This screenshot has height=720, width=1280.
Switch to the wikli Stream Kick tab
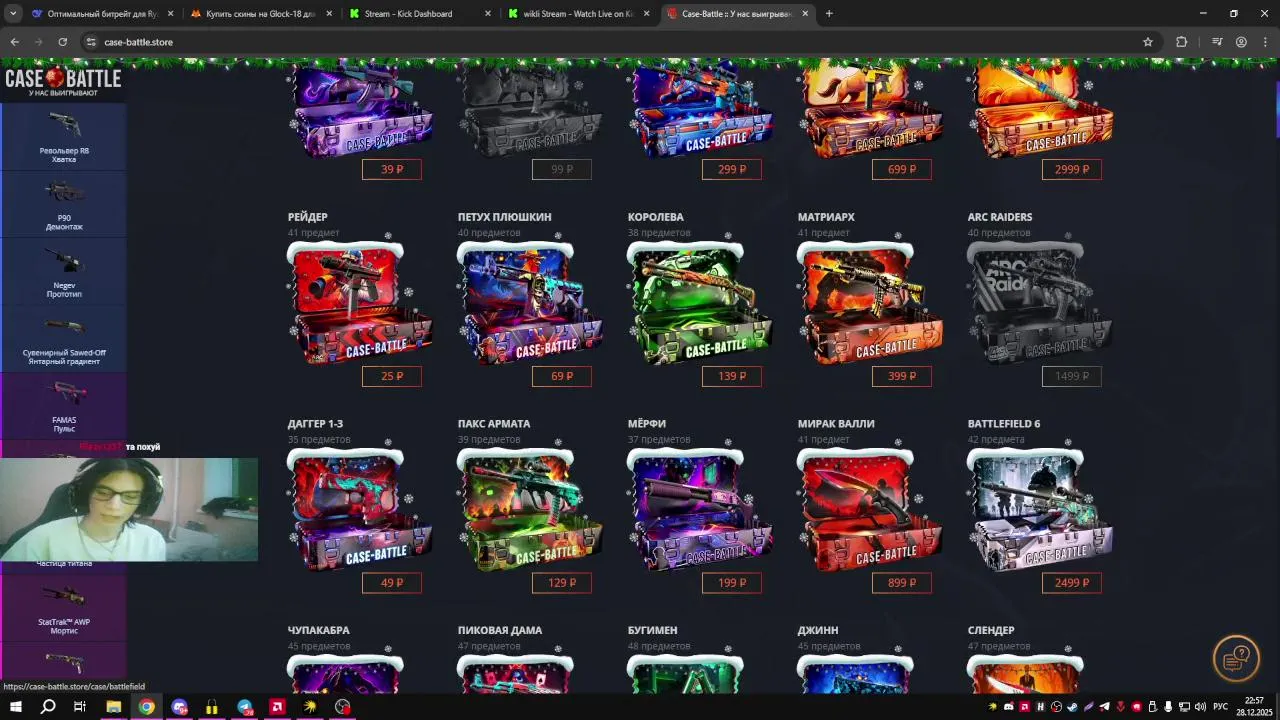(x=578, y=14)
